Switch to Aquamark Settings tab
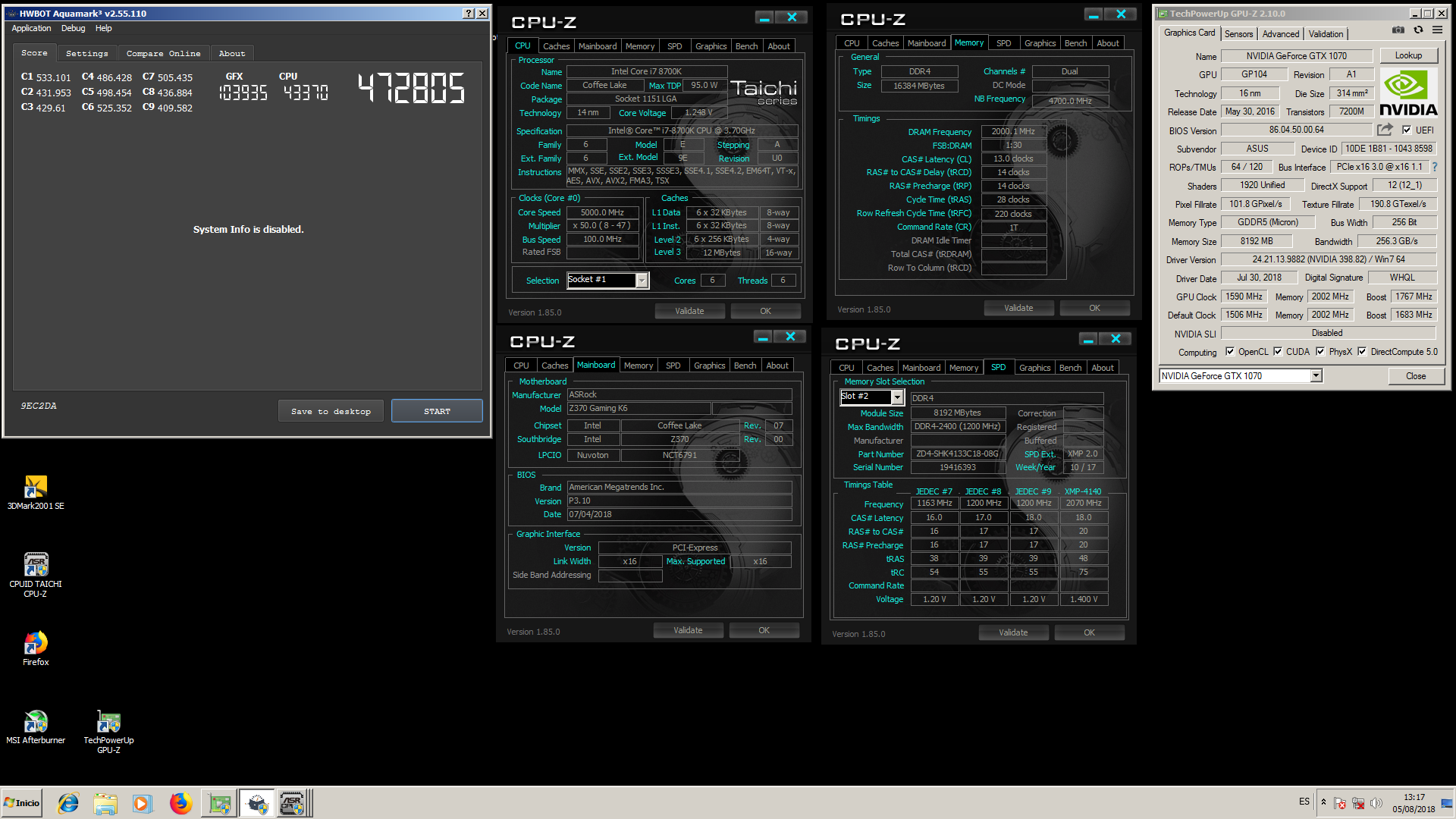The height and width of the screenshot is (819, 1456). point(87,54)
